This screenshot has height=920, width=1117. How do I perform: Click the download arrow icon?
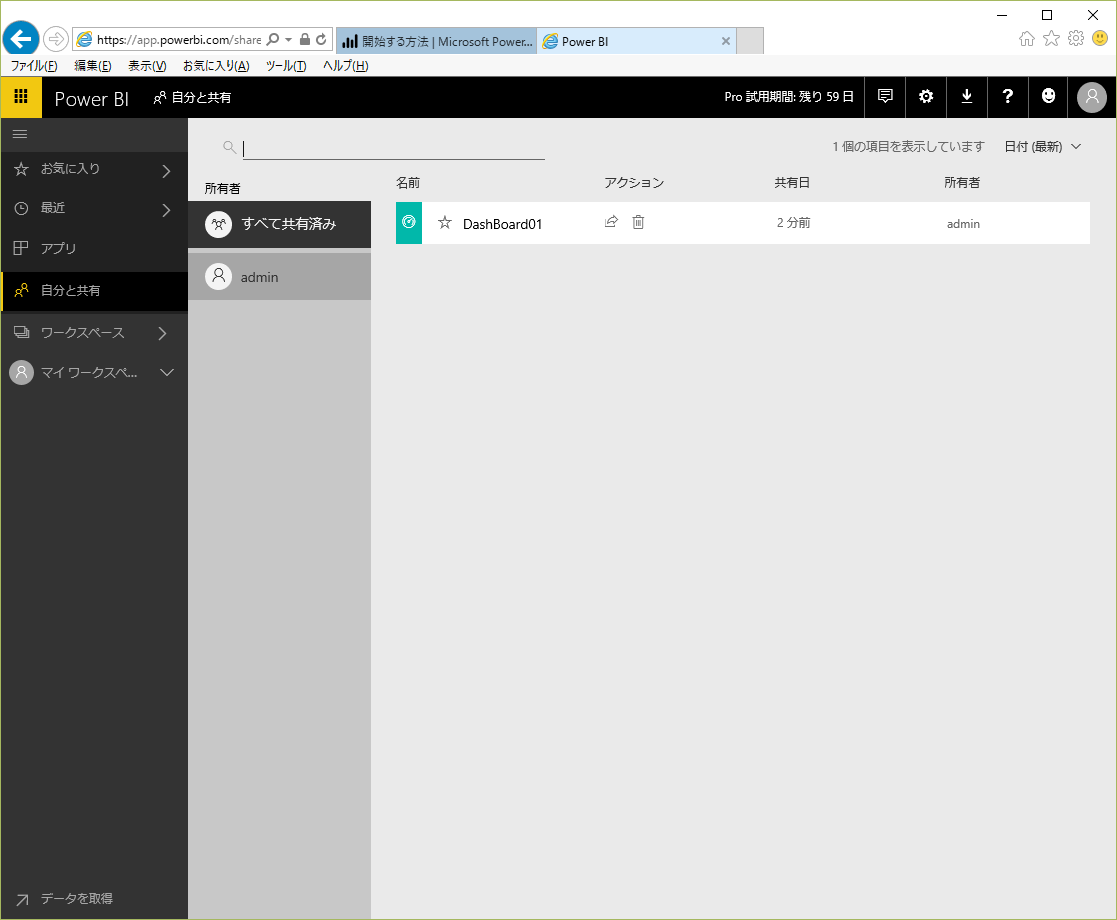[x=967, y=96]
